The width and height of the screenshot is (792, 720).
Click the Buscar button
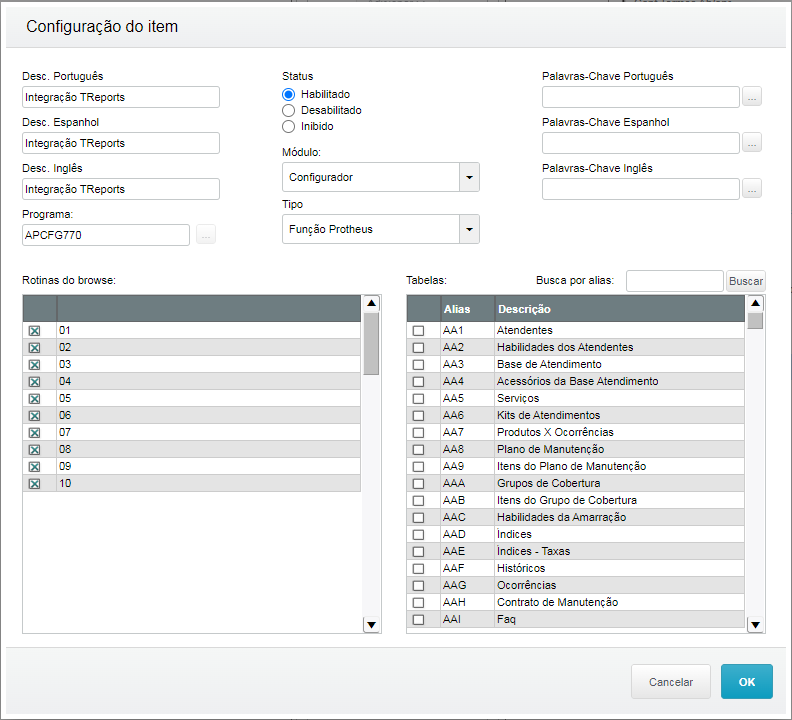click(745, 281)
